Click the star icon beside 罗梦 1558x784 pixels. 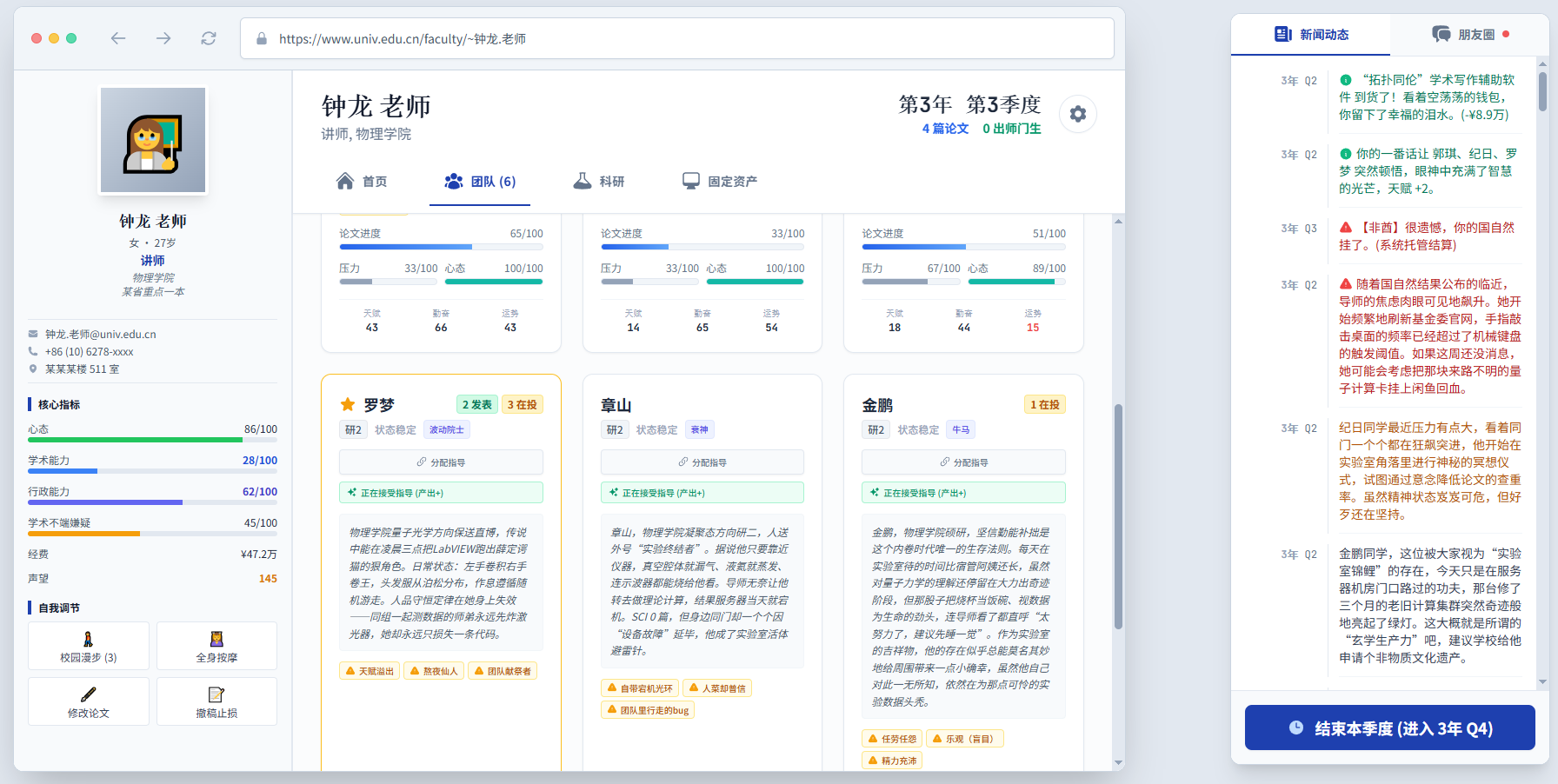coord(348,405)
